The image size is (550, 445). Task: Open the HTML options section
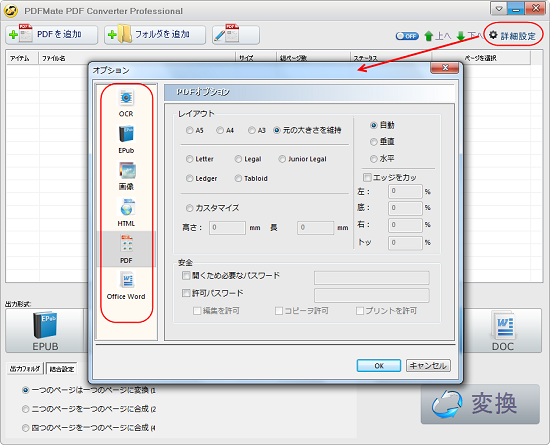point(126,213)
